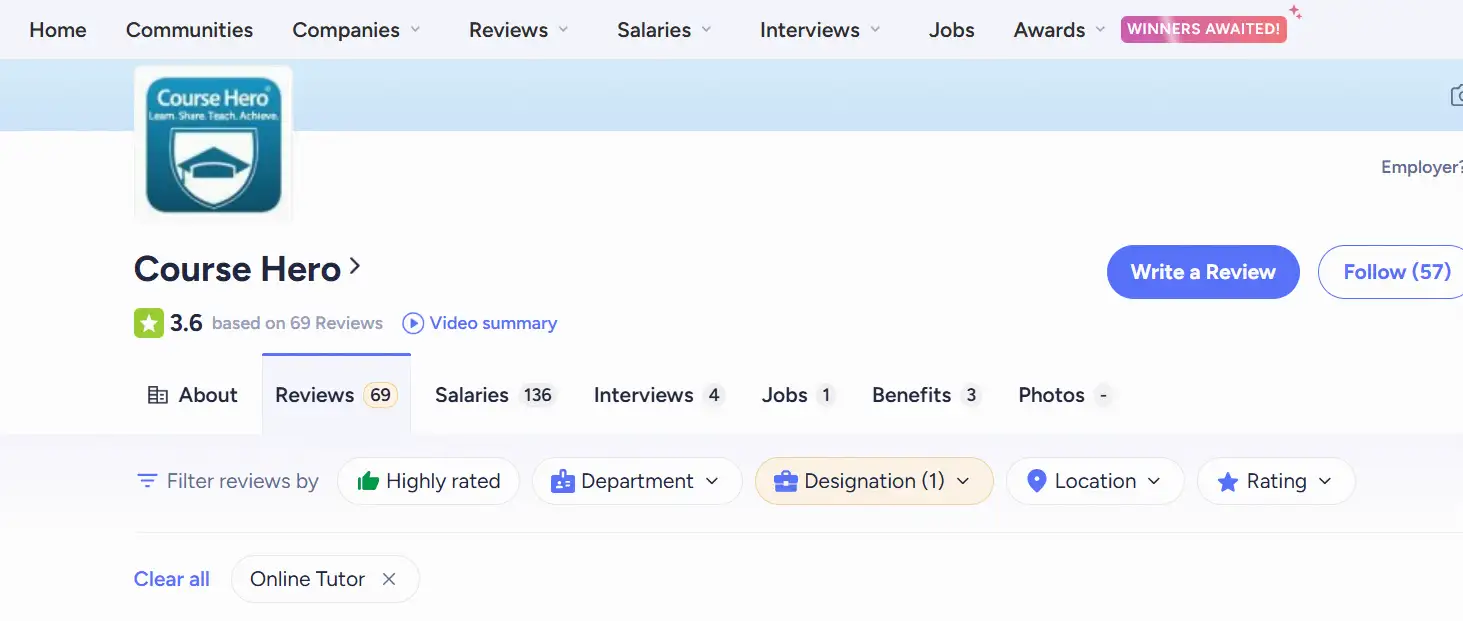Image resolution: width=1463 pixels, height=621 pixels.
Task: Switch to the Jobs 1 tab
Action: [x=798, y=395]
